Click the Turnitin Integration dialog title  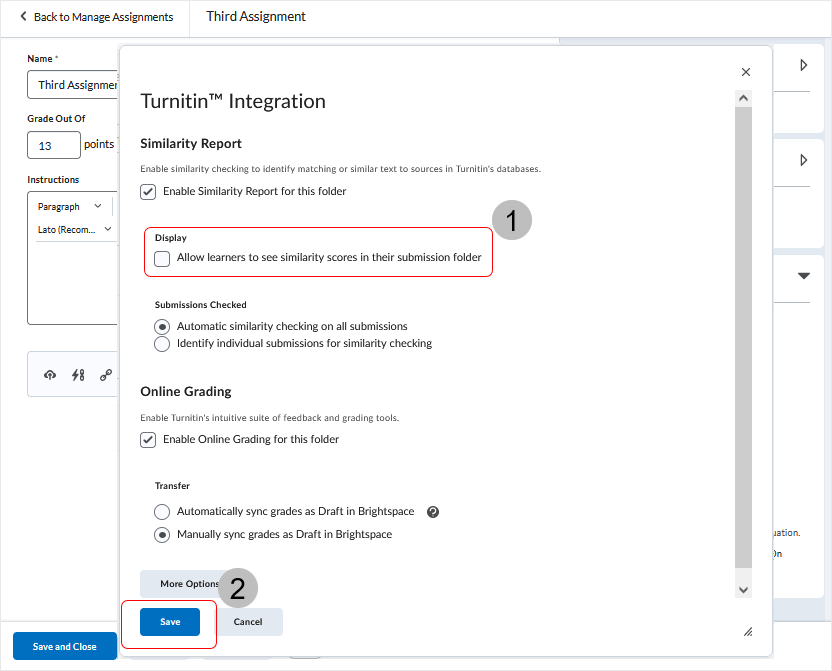point(233,101)
